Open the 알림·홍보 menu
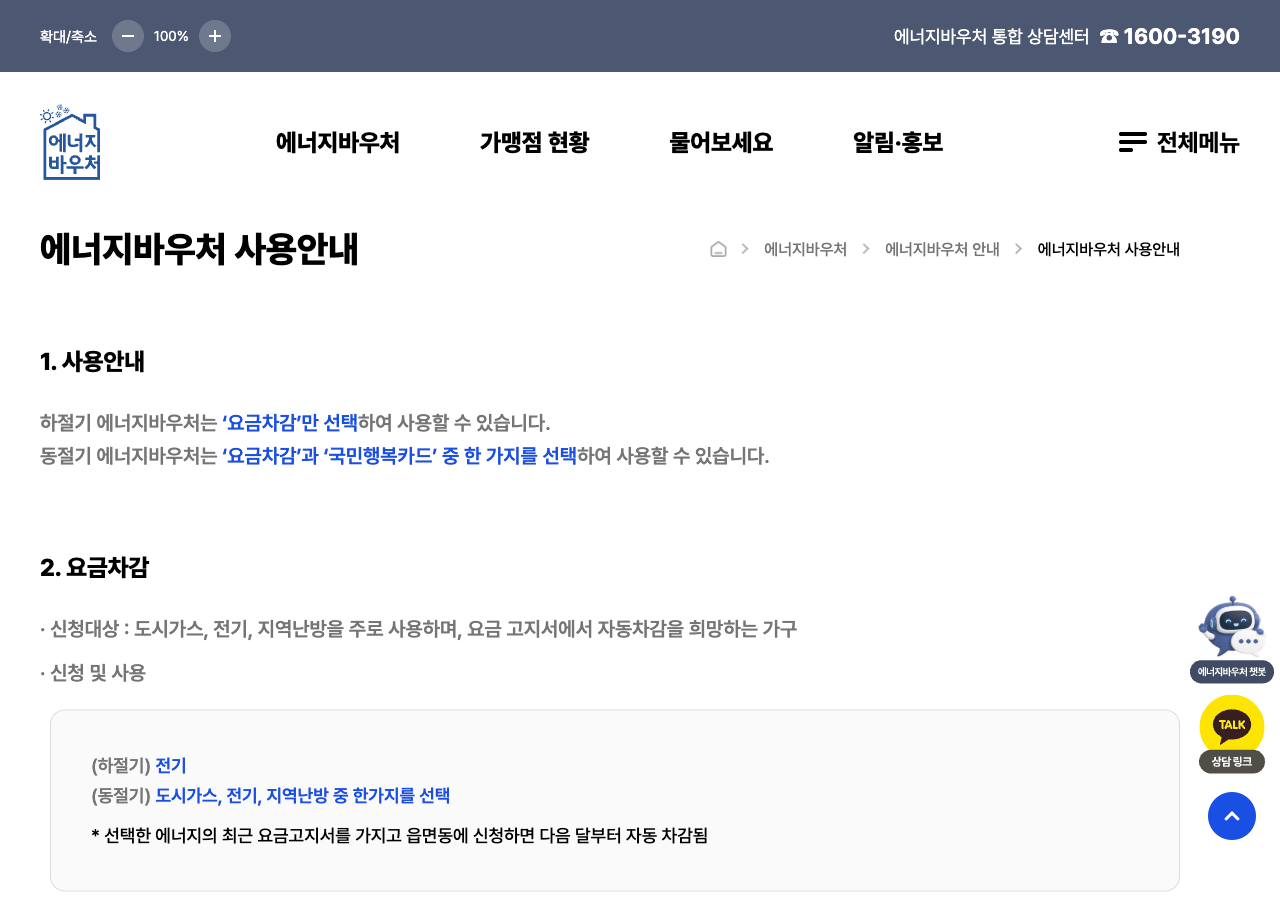Image resolution: width=1280 pixels, height=900 pixels. point(898,142)
